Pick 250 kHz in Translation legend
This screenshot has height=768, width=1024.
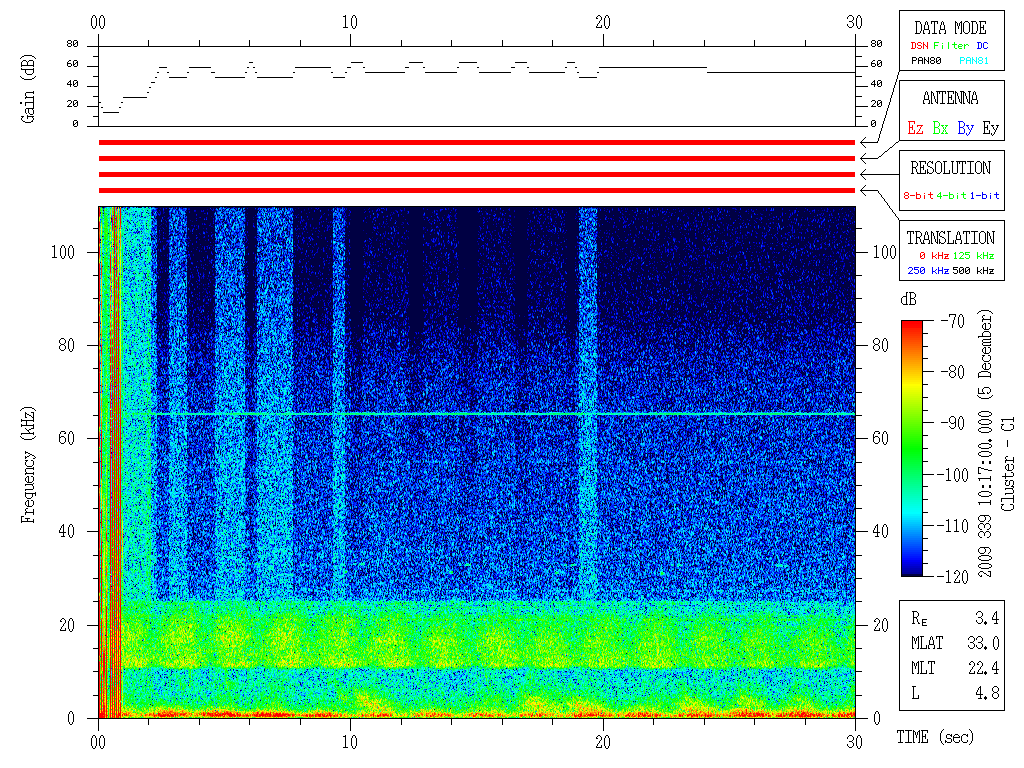pos(925,270)
